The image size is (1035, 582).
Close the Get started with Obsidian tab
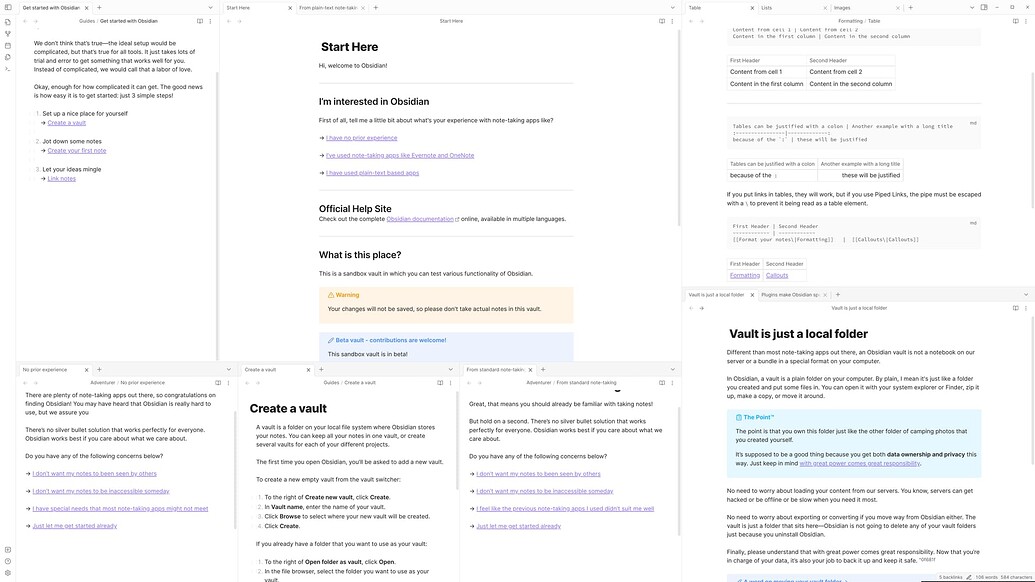click(x=86, y=8)
